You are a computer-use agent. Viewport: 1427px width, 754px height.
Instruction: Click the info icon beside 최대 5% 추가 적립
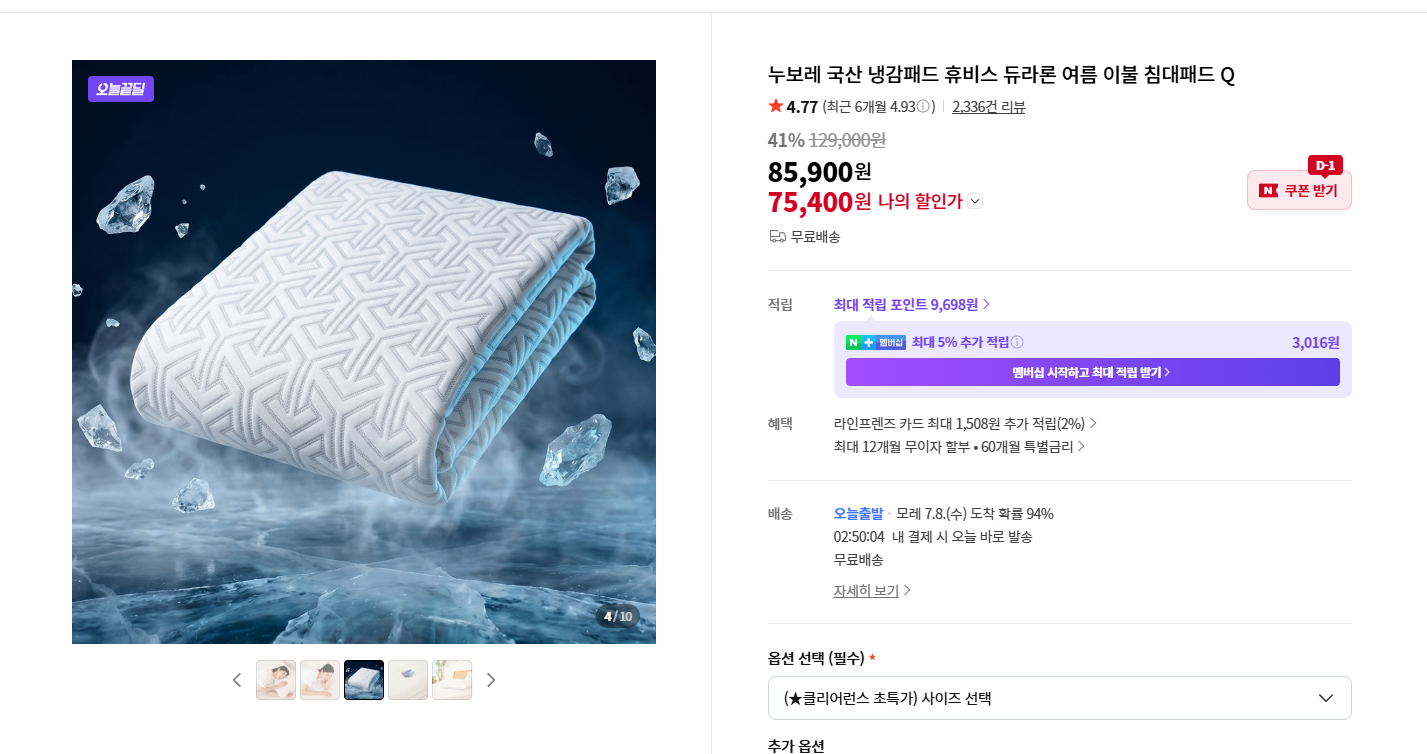1017,342
